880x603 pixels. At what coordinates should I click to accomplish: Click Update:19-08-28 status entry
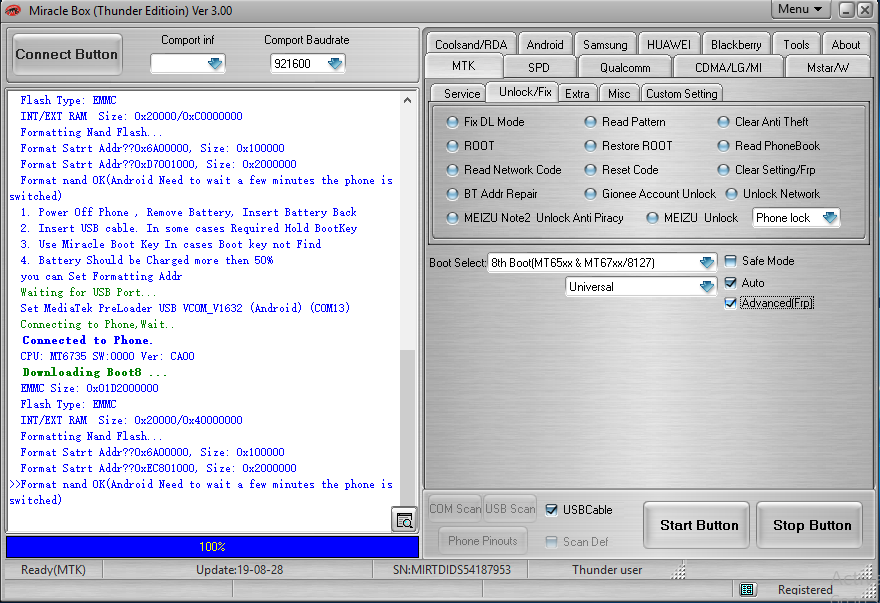(239, 570)
